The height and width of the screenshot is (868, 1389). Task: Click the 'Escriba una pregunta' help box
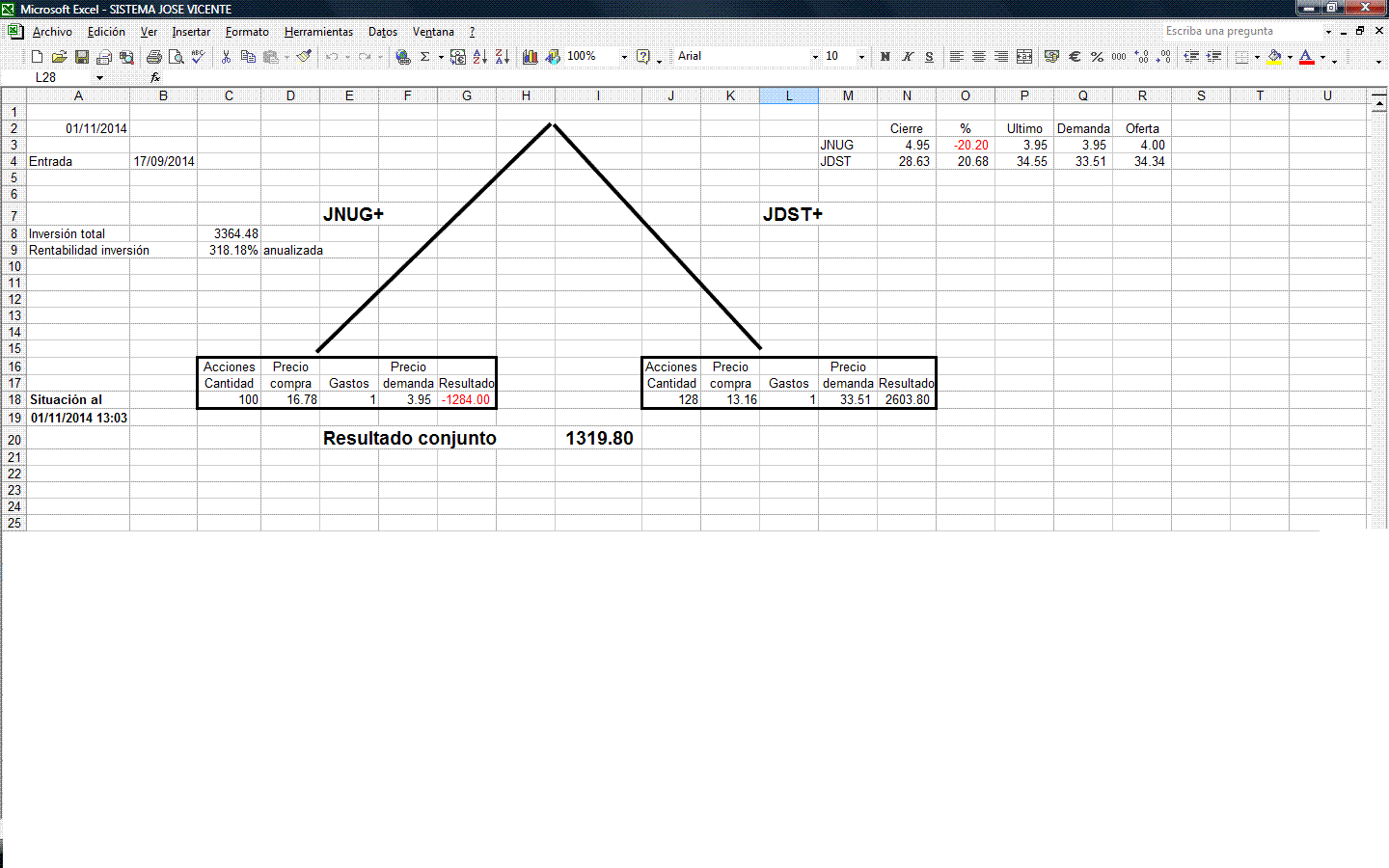[x=1242, y=32]
